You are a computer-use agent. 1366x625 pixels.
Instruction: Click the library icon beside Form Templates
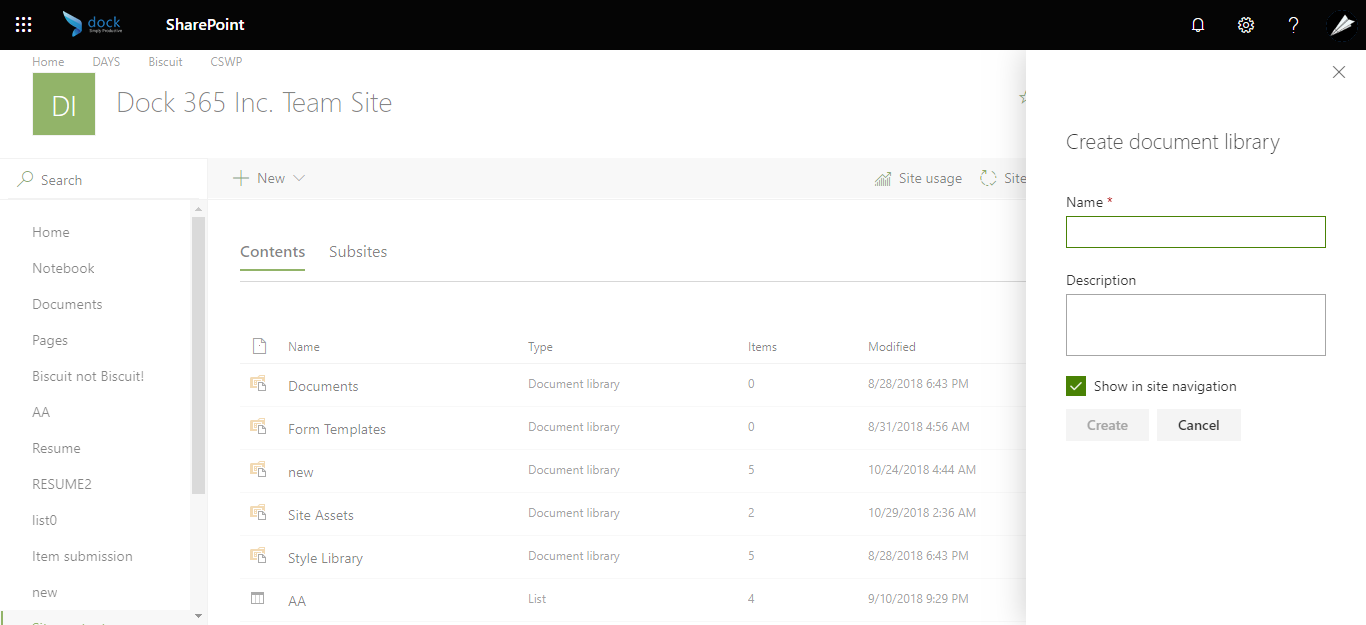click(x=260, y=425)
